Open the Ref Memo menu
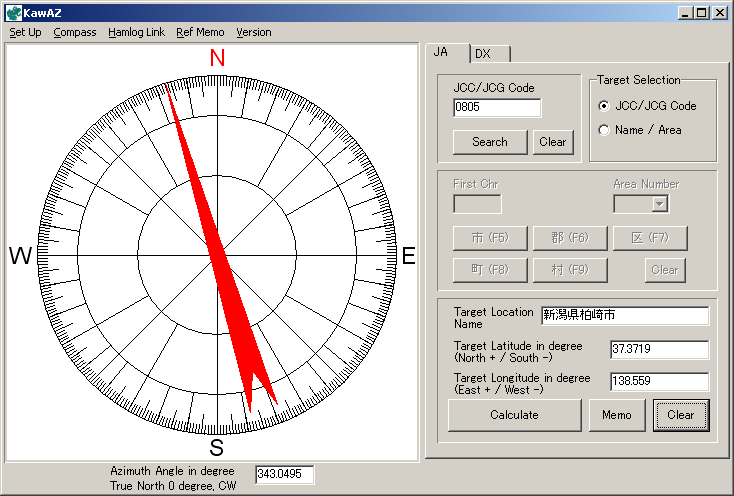734x496 pixels. click(x=200, y=32)
